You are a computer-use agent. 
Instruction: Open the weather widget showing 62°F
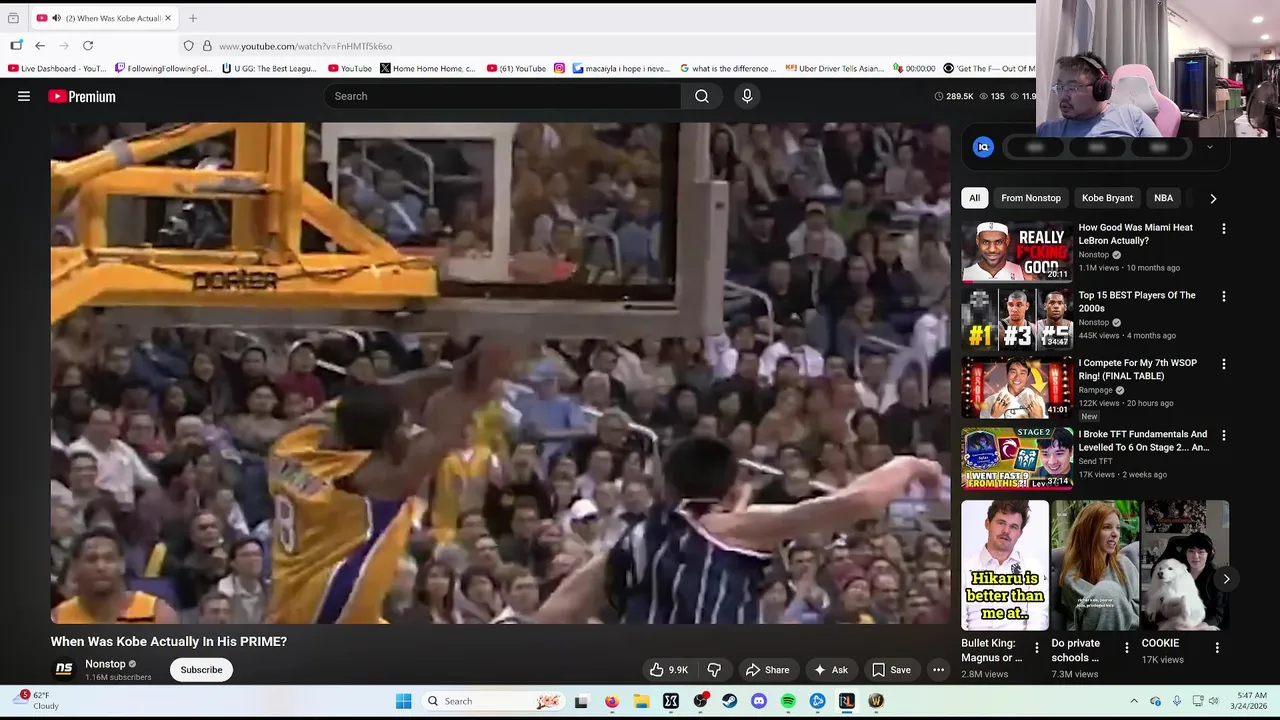(x=35, y=700)
